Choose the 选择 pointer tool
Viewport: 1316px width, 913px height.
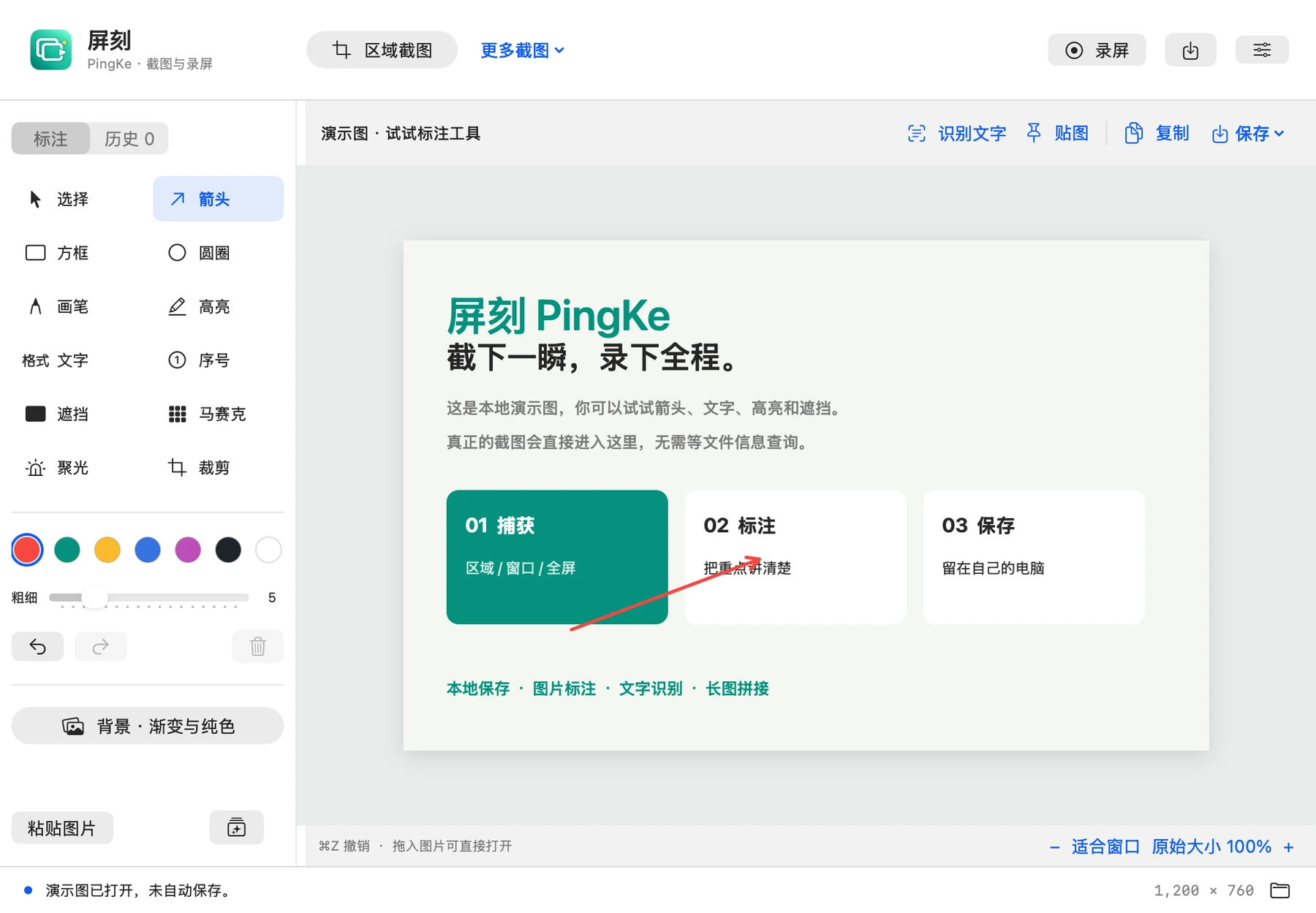pos(77,199)
